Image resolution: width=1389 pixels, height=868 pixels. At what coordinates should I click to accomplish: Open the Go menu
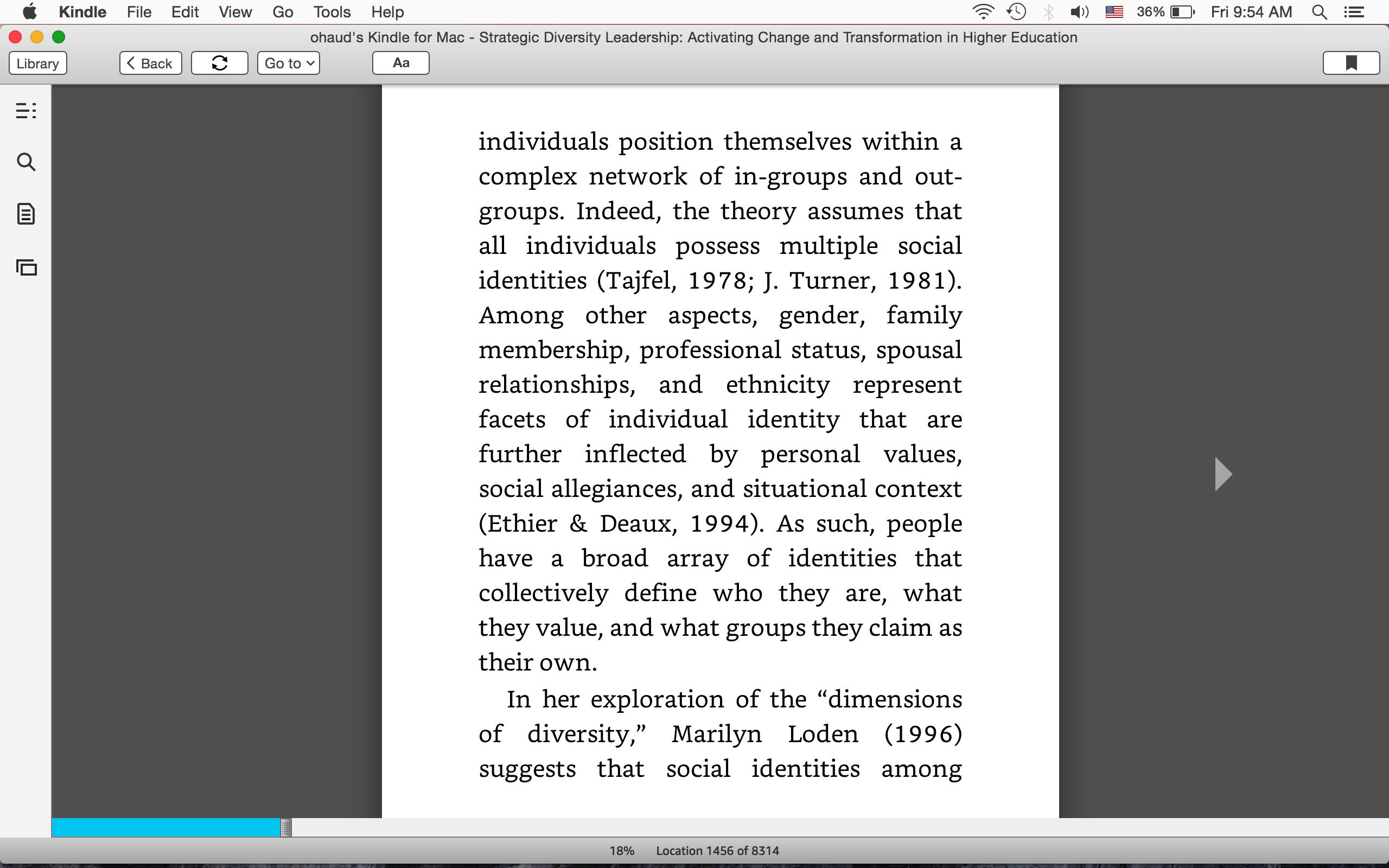click(282, 11)
